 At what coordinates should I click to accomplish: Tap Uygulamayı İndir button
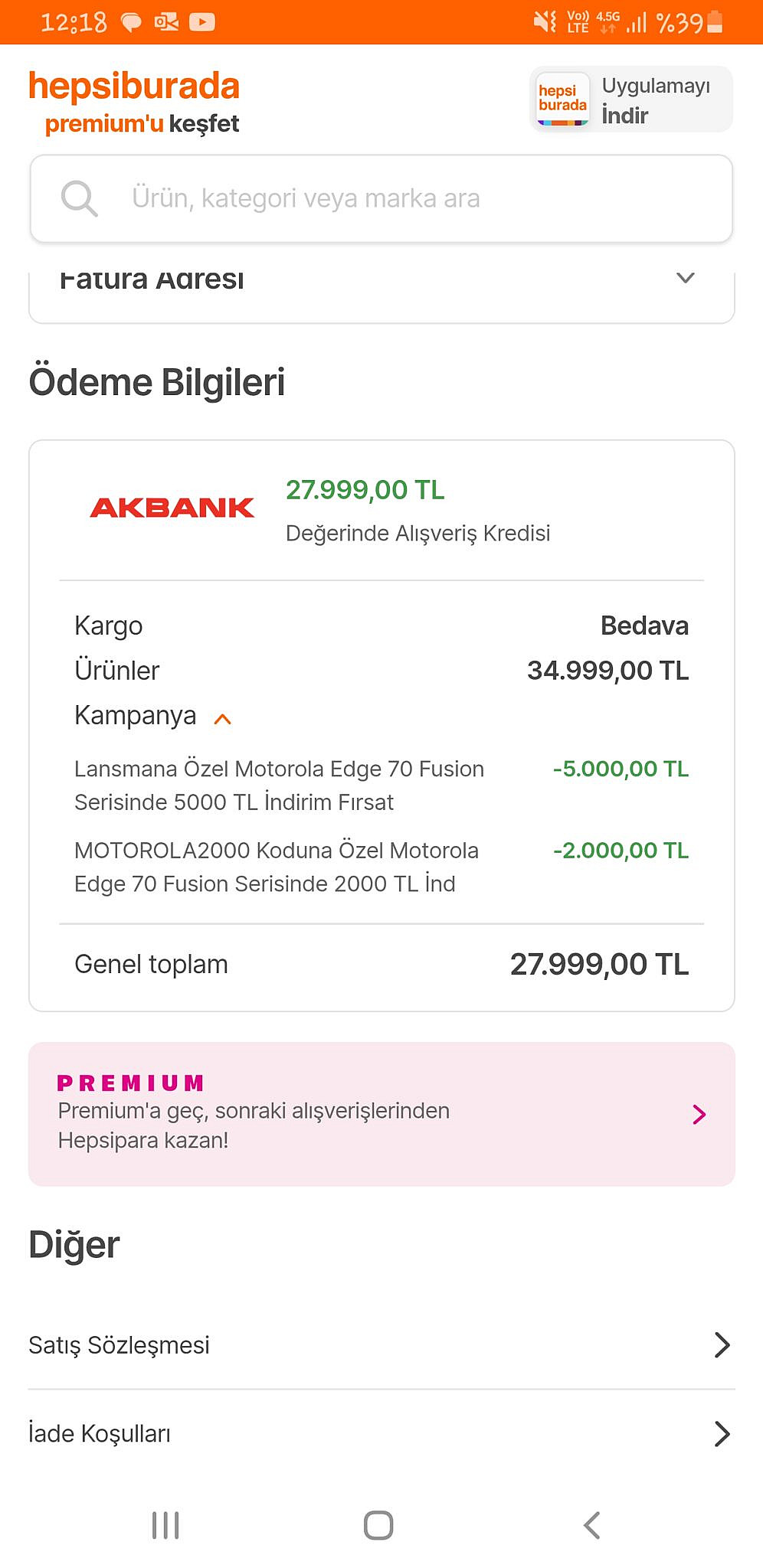click(631, 100)
